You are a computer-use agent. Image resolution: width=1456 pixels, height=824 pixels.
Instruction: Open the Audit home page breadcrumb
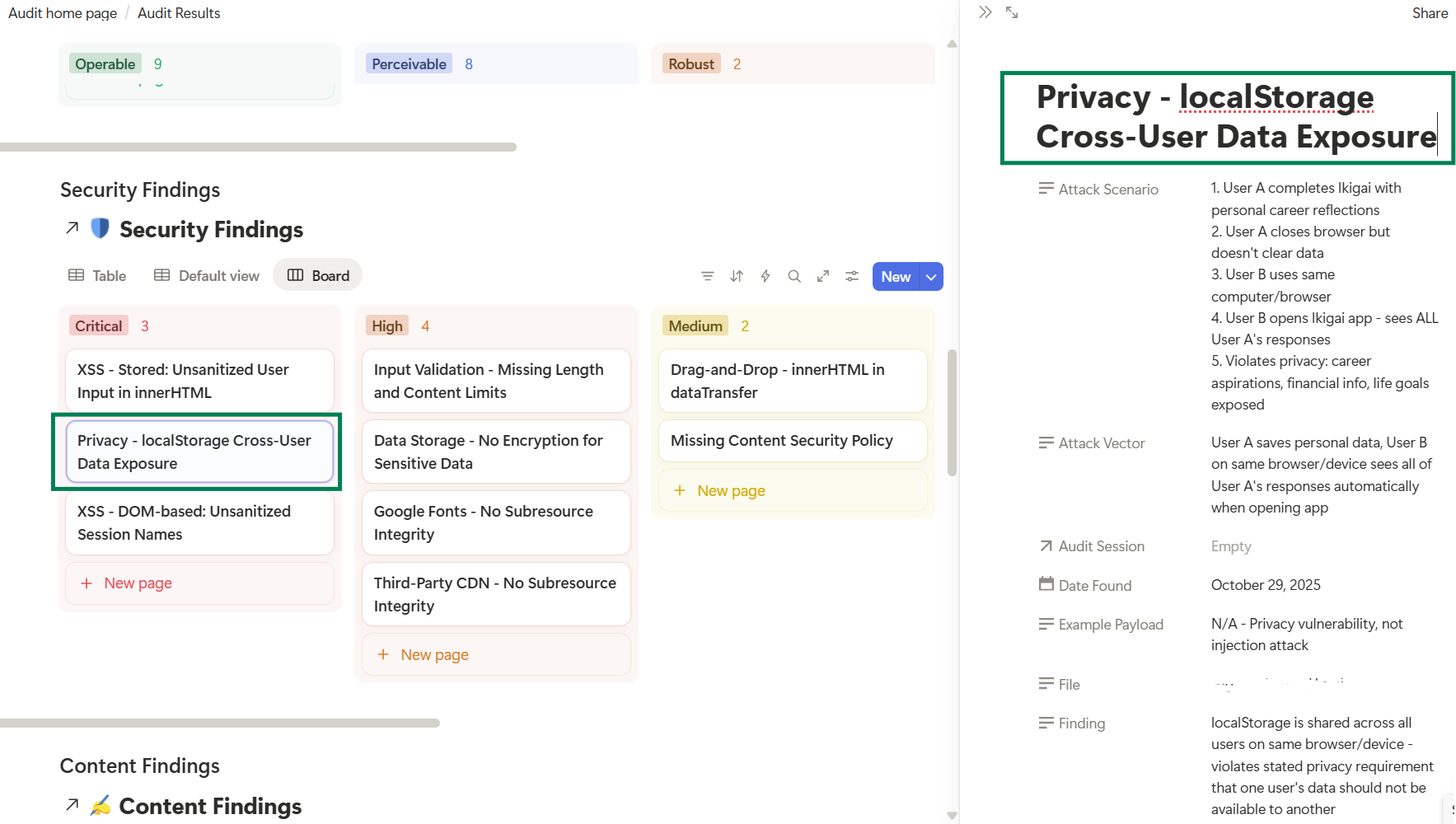click(x=63, y=13)
